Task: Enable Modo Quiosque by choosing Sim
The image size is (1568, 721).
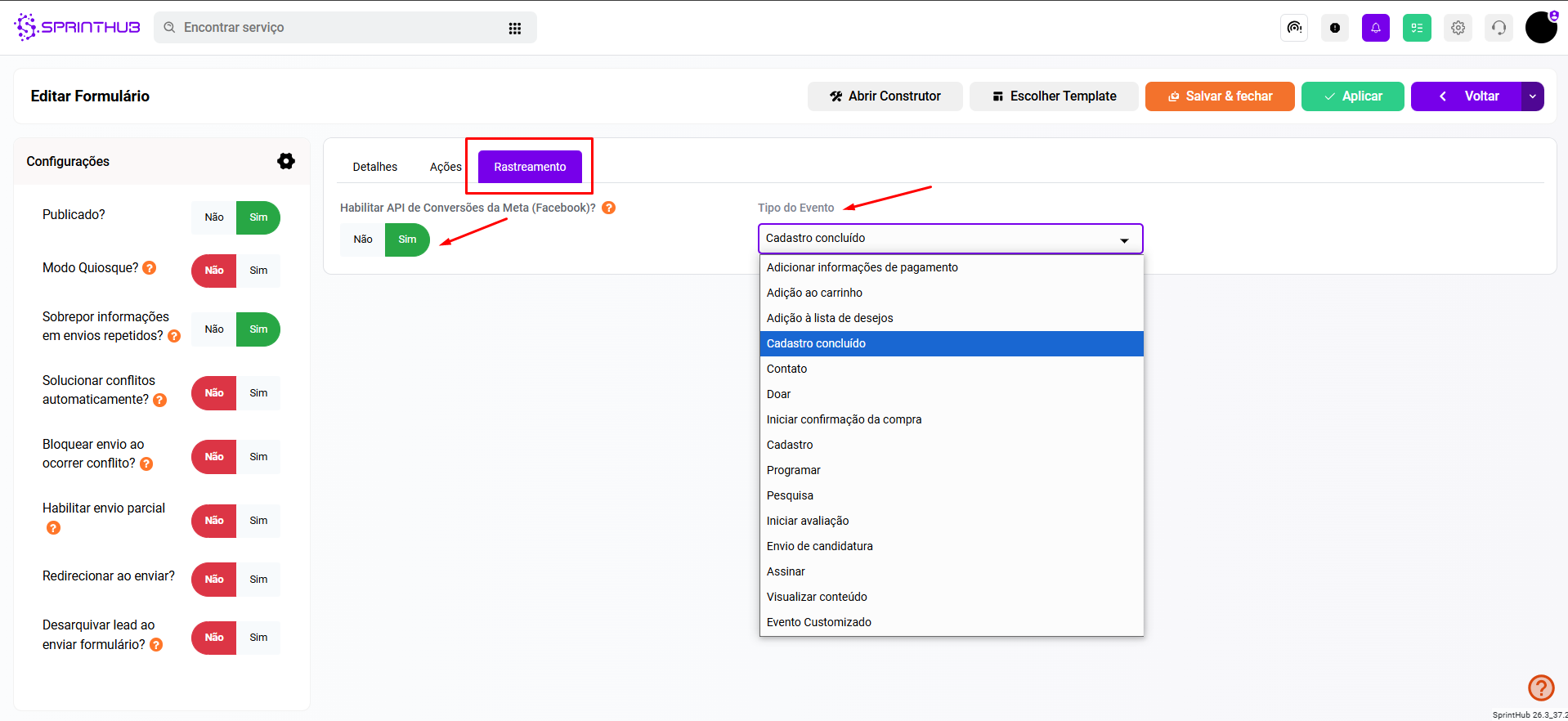Action: pos(258,271)
